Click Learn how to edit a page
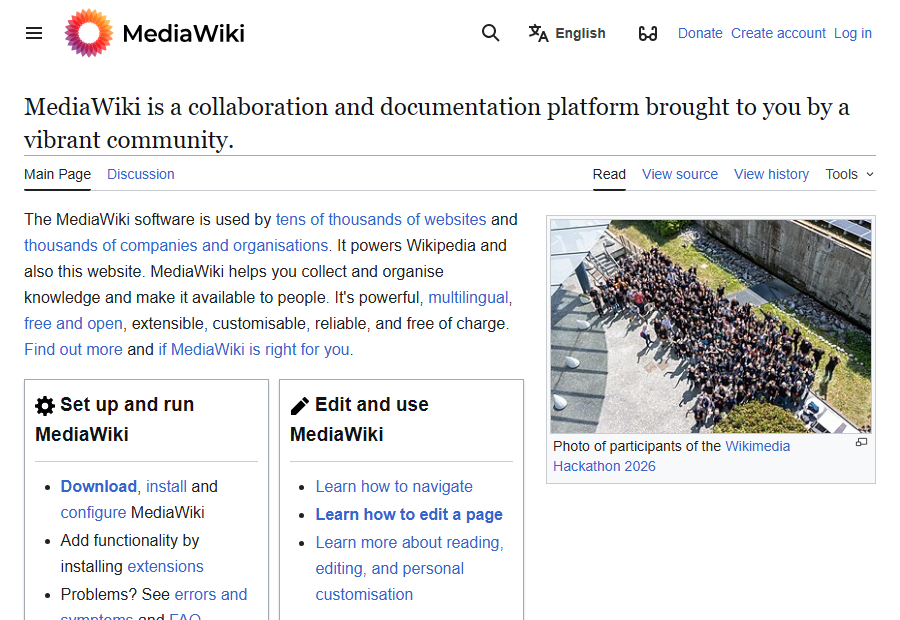Screen dimensions: 900x620 pos(409,514)
